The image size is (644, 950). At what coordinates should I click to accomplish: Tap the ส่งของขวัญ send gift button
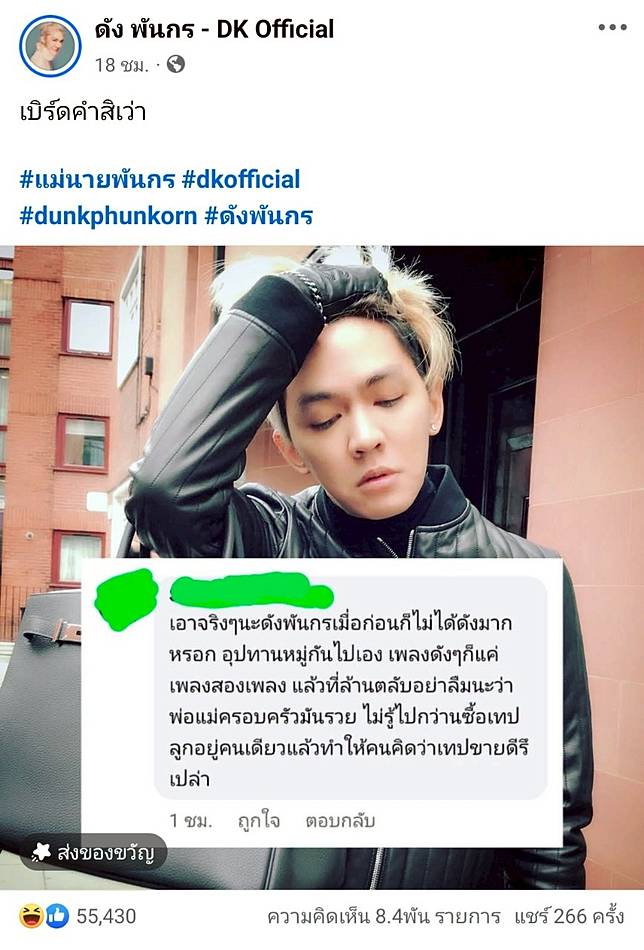pyautogui.click(x=93, y=852)
